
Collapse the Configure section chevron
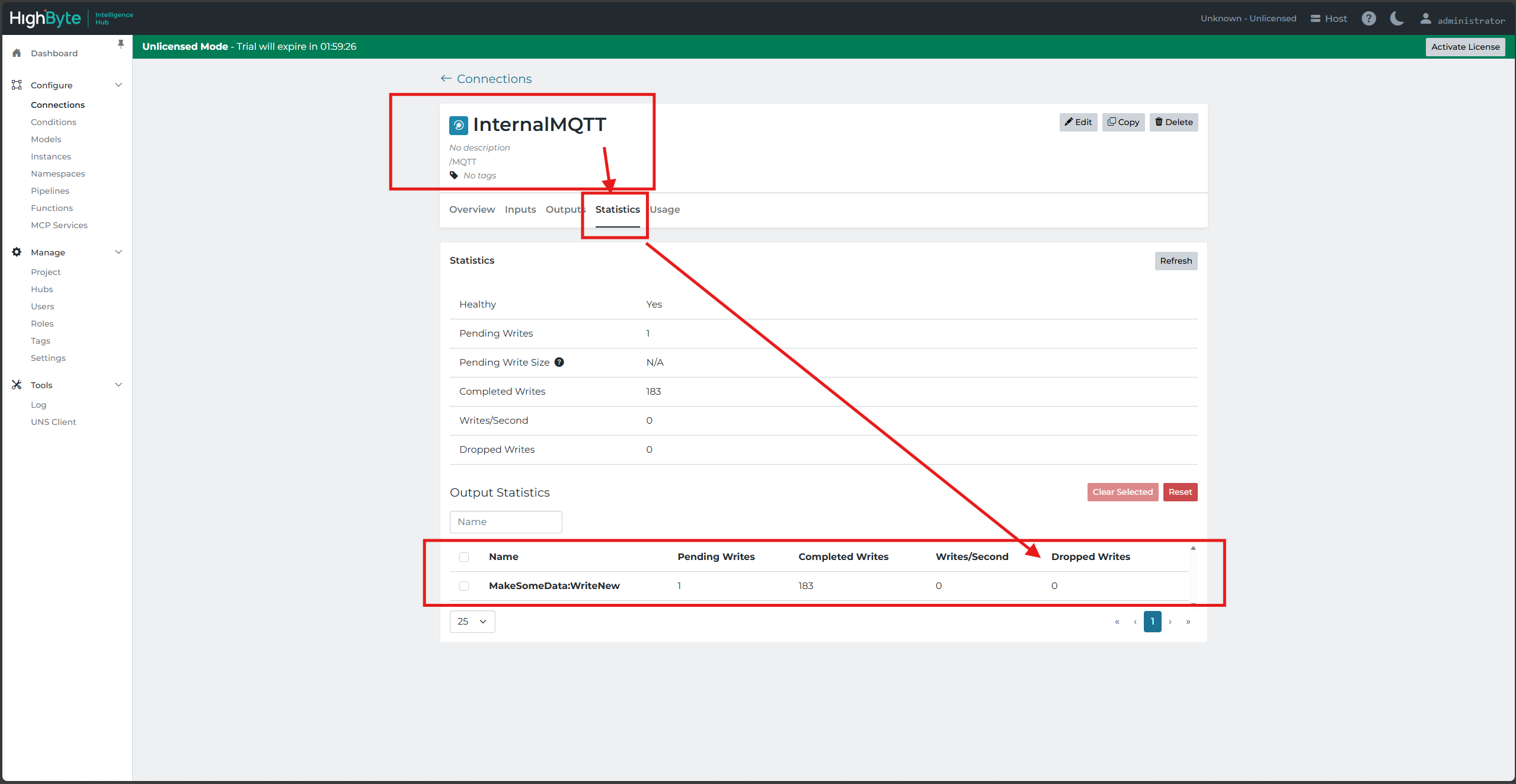(119, 85)
